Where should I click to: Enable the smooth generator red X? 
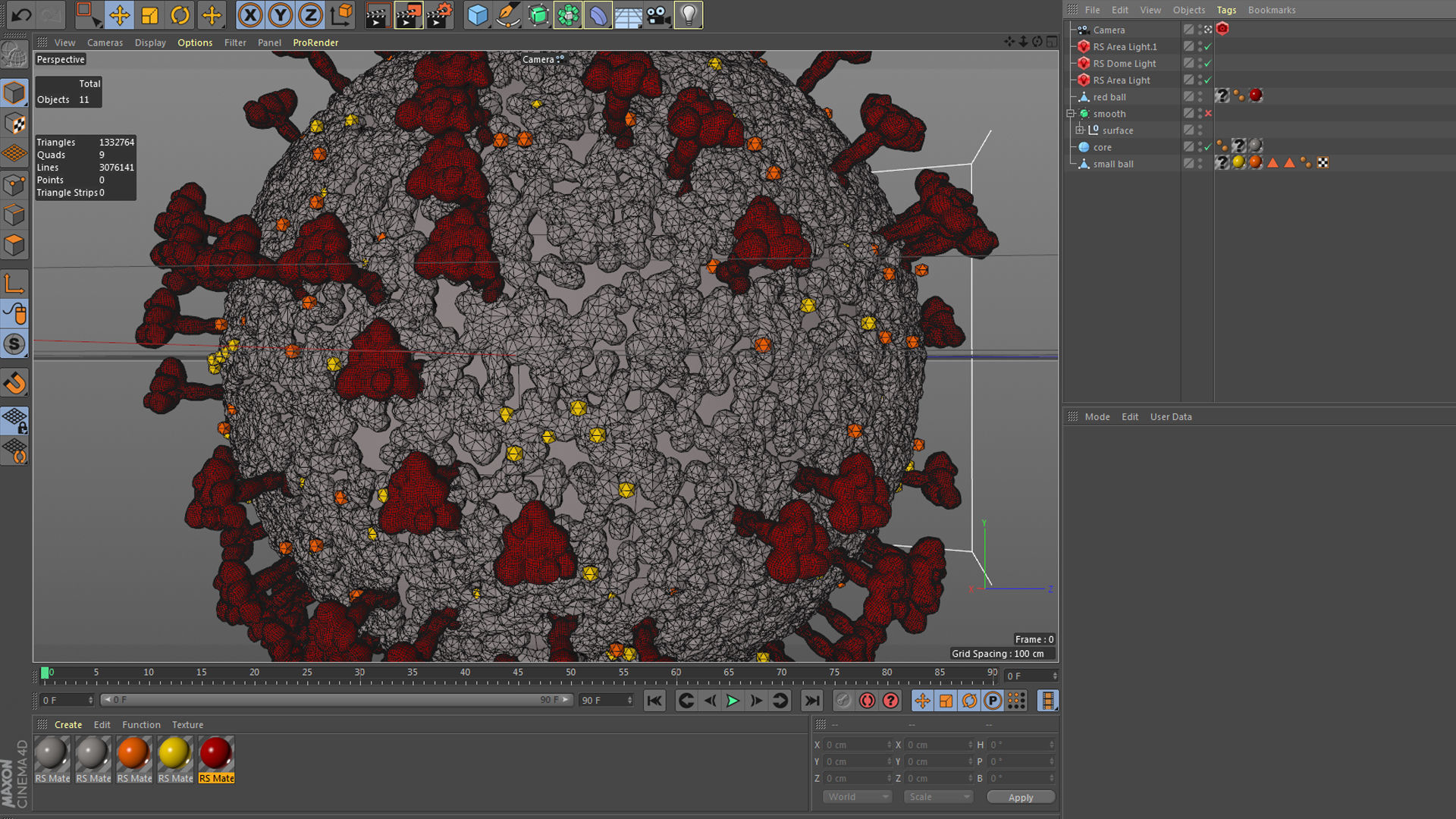(1208, 114)
